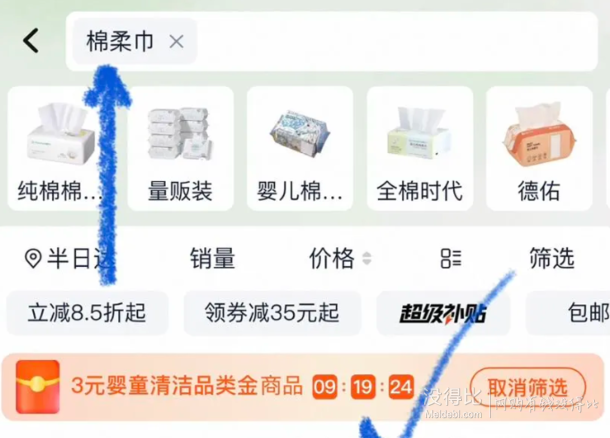This screenshot has height=438, width=610.
Task: Tap the 半日达 location pin icon
Action: (x=33, y=259)
